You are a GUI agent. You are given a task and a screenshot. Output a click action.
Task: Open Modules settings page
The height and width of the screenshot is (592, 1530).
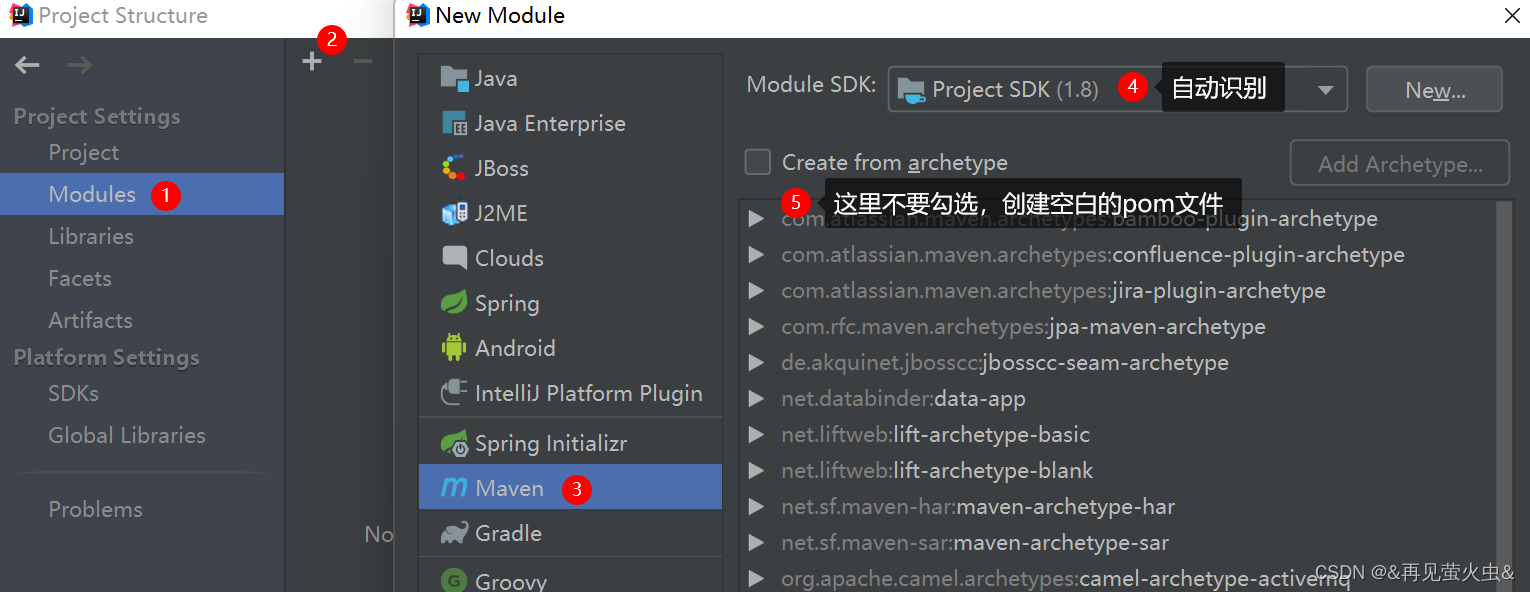pos(142,194)
